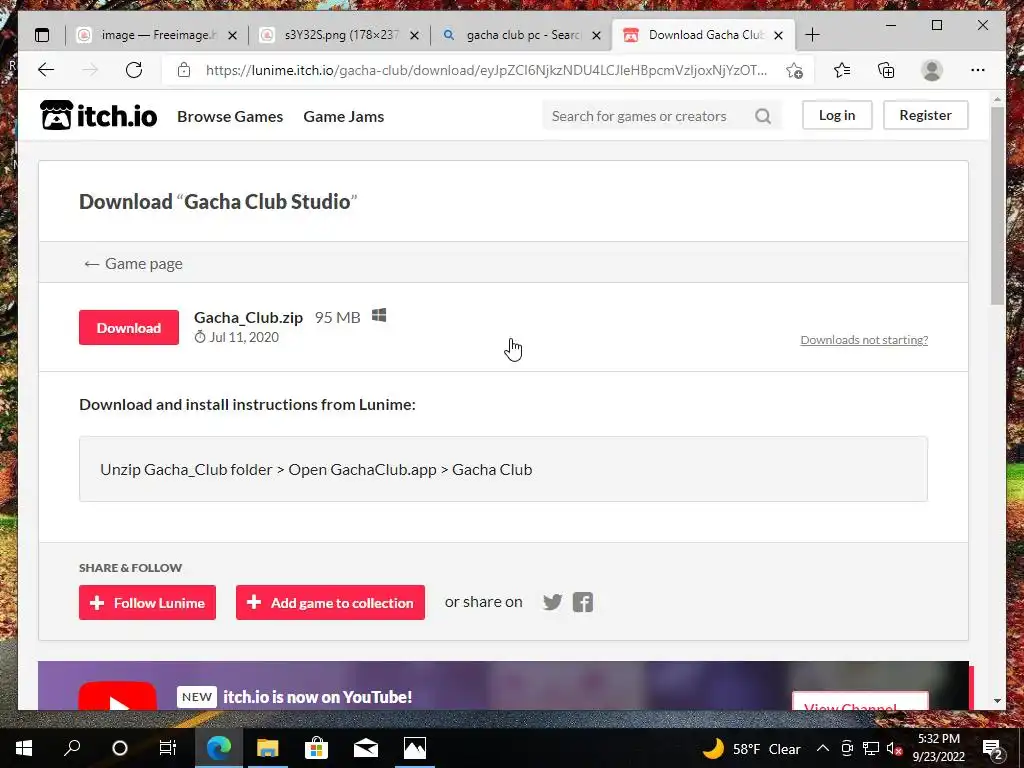The height and width of the screenshot is (768, 1024).
Task: Click the Log in button
Action: (837, 115)
